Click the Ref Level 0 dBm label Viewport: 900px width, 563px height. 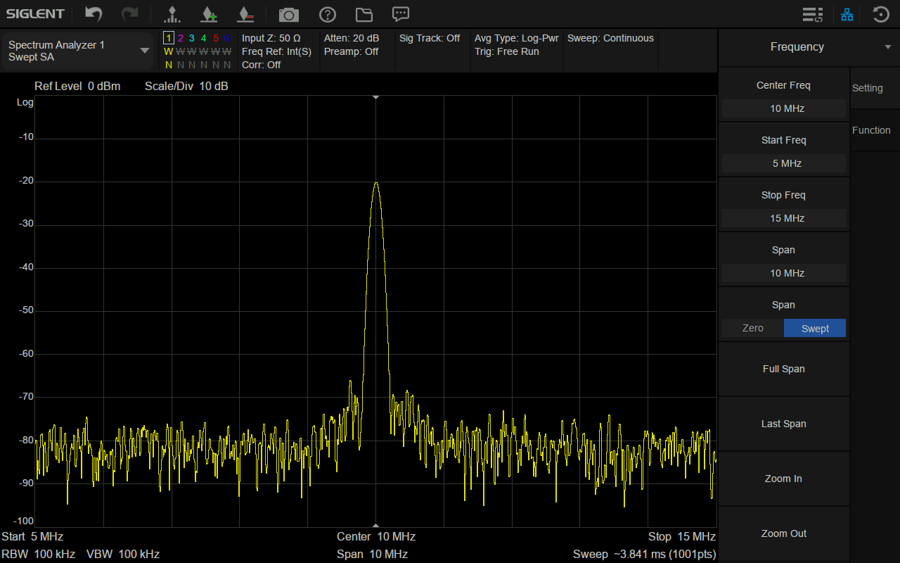tap(77, 86)
